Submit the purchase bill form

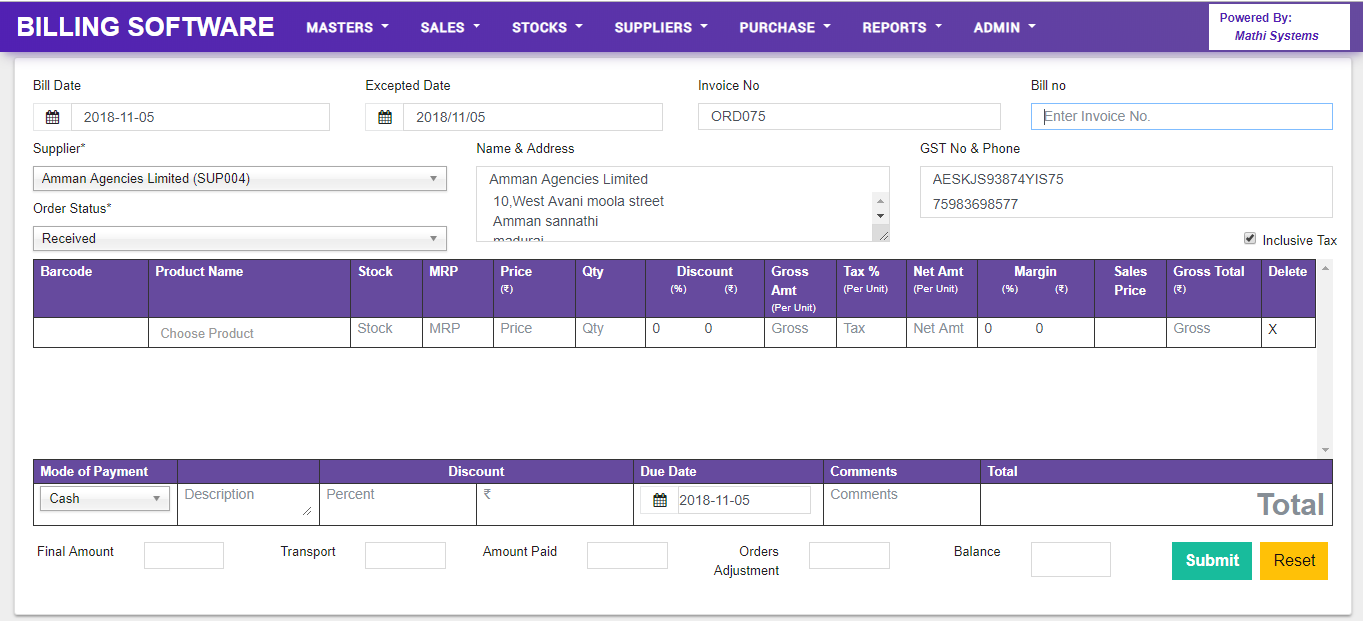[1211, 561]
